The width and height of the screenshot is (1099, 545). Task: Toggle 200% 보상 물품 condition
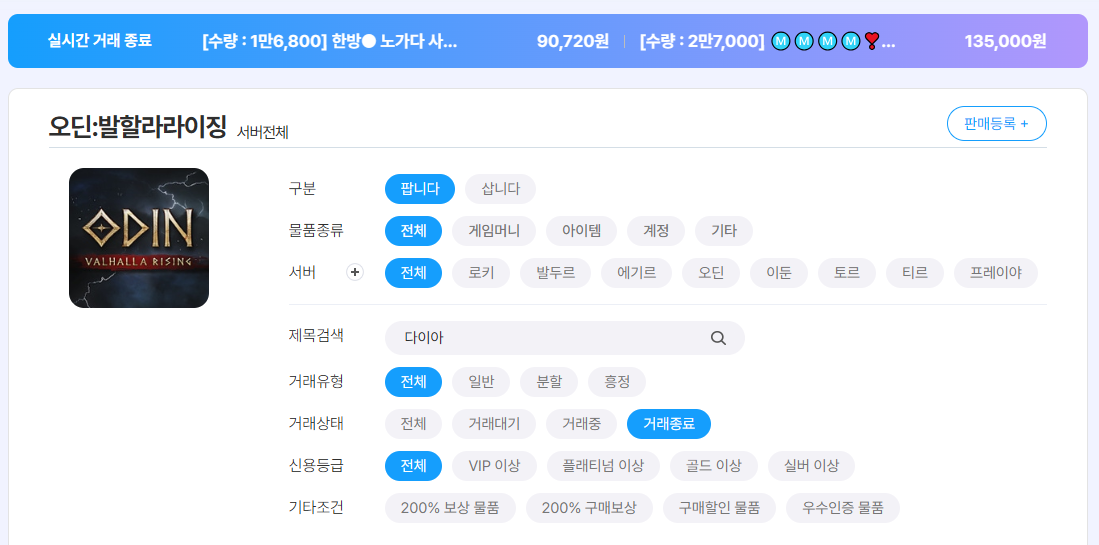click(x=450, y=508)
